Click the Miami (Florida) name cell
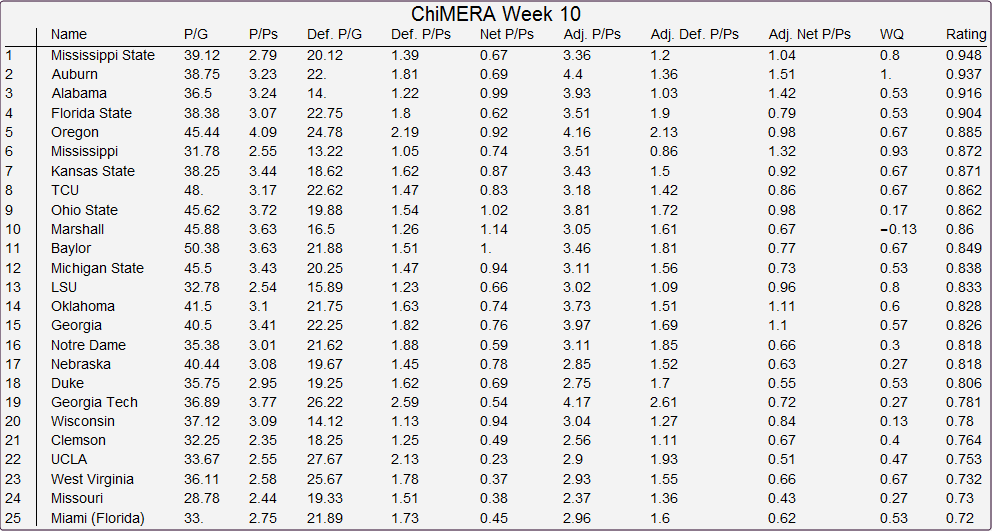This screenshot has height=532, width=992. pyautogui.click(x=98, y=518)
